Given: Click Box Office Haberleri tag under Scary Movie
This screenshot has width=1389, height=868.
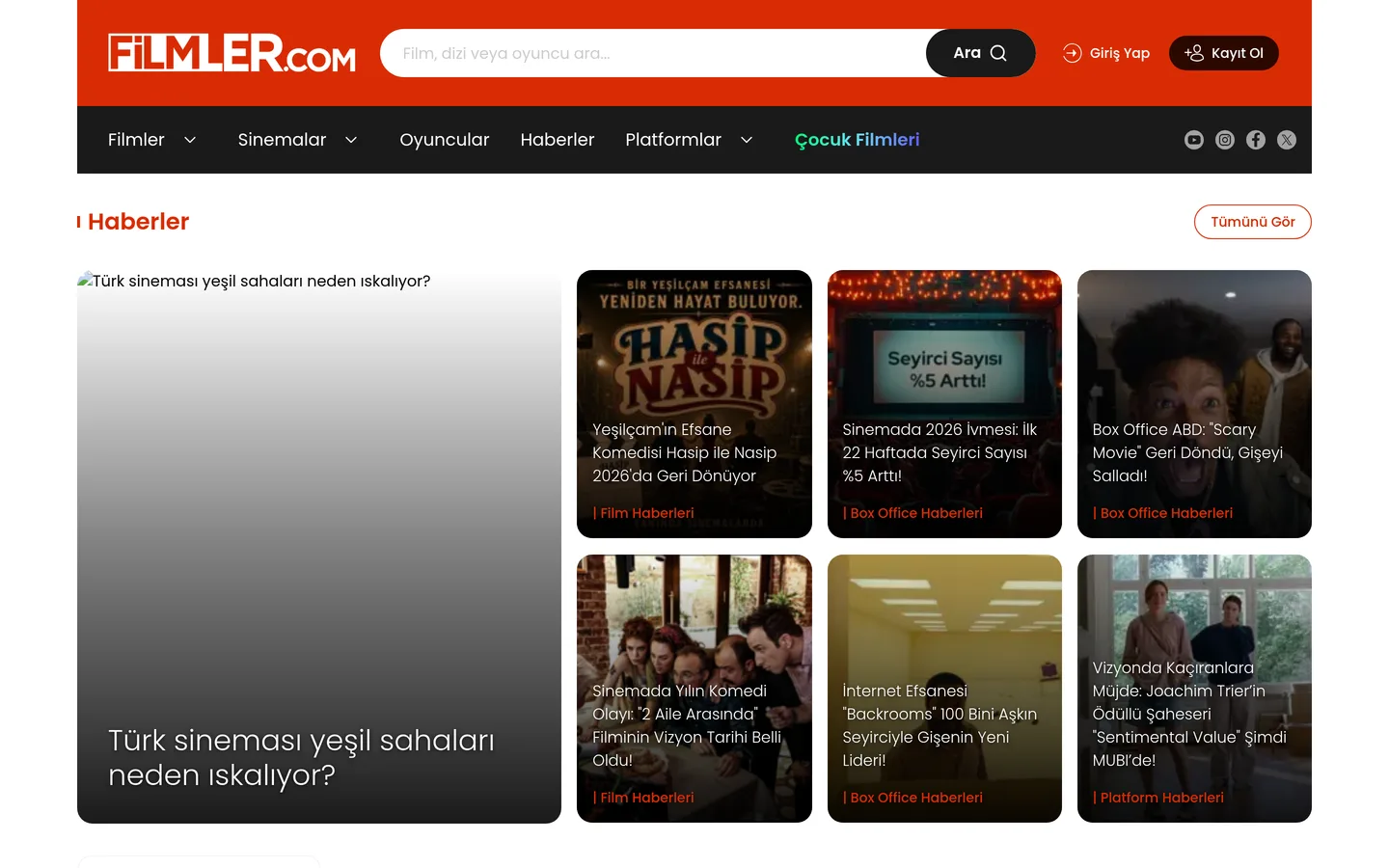Looking at the screenshot, I should click(1162, 513).
